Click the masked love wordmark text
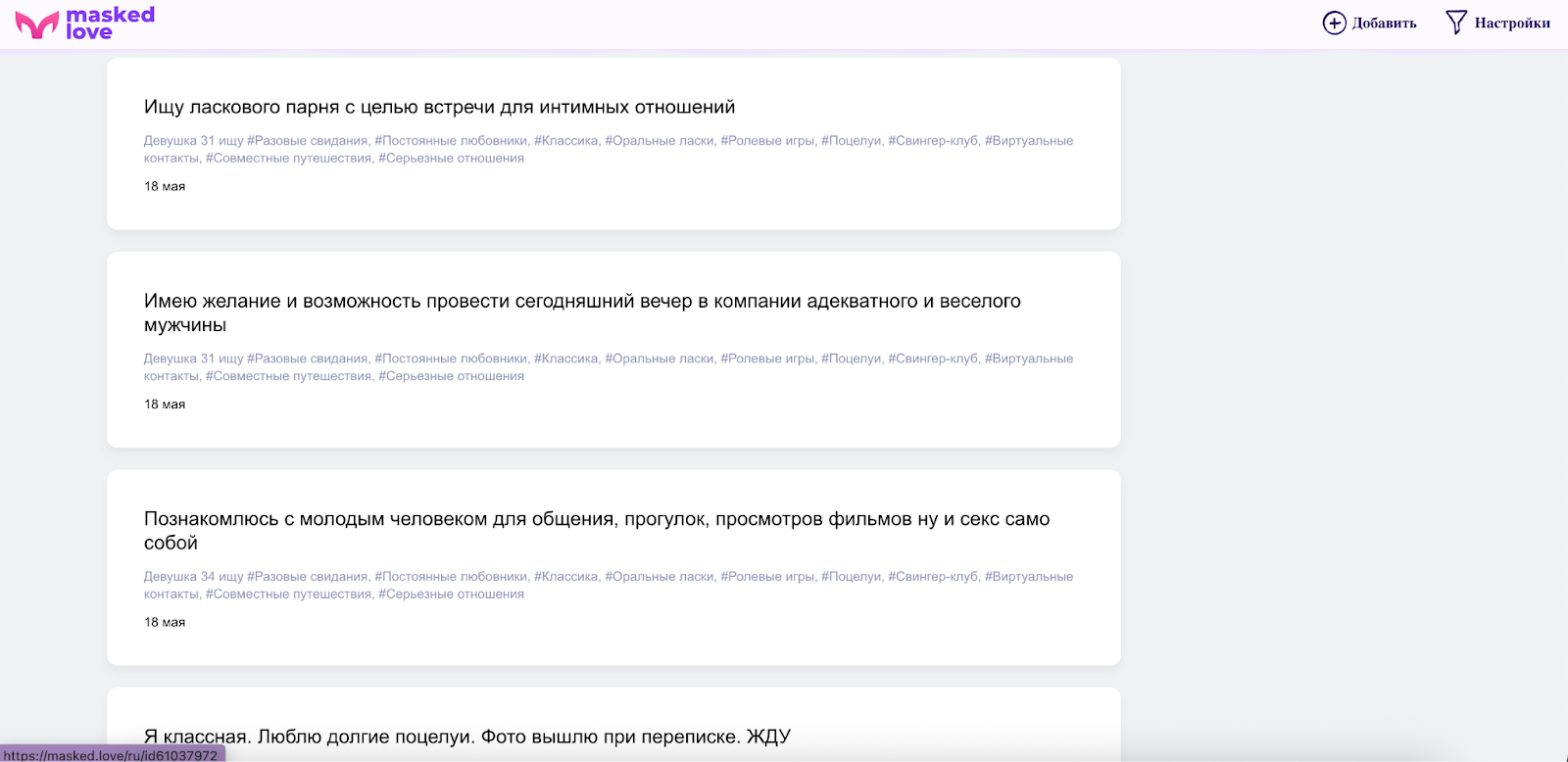 click(x=110, y=24)
